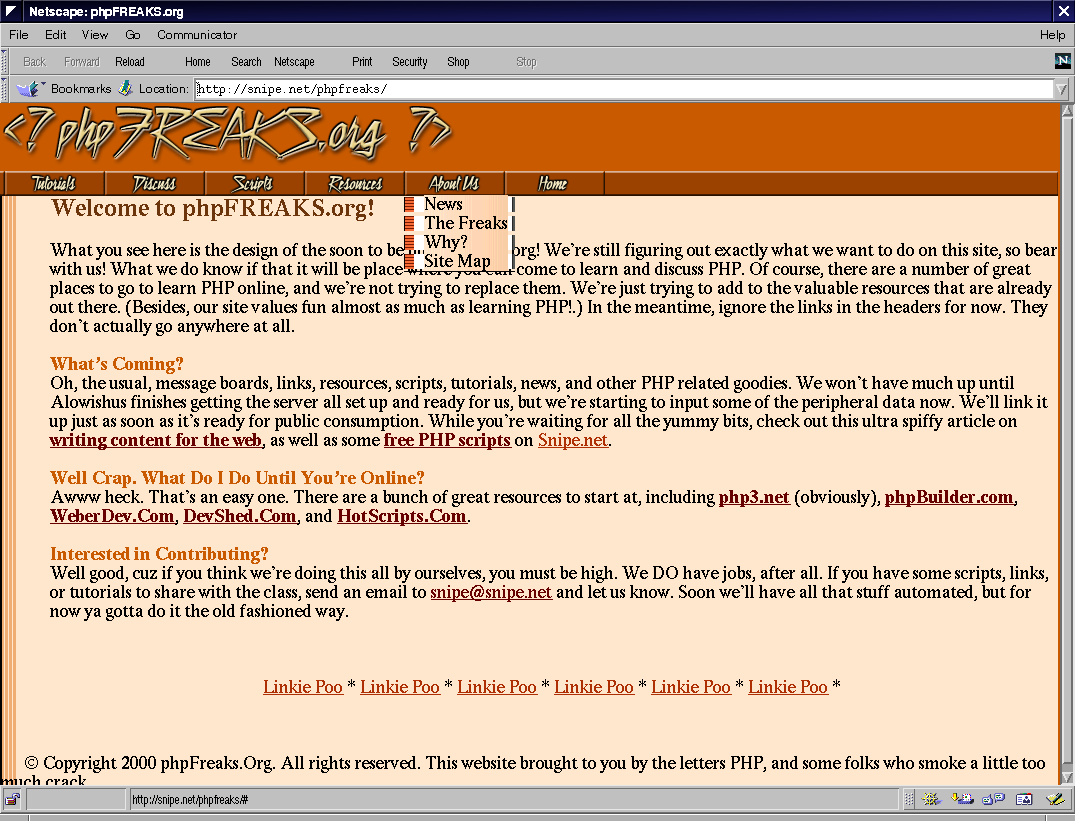Screen dimensions: 1075x821
Task: Click the Security toolbar button
Action: tap(409, 62)
